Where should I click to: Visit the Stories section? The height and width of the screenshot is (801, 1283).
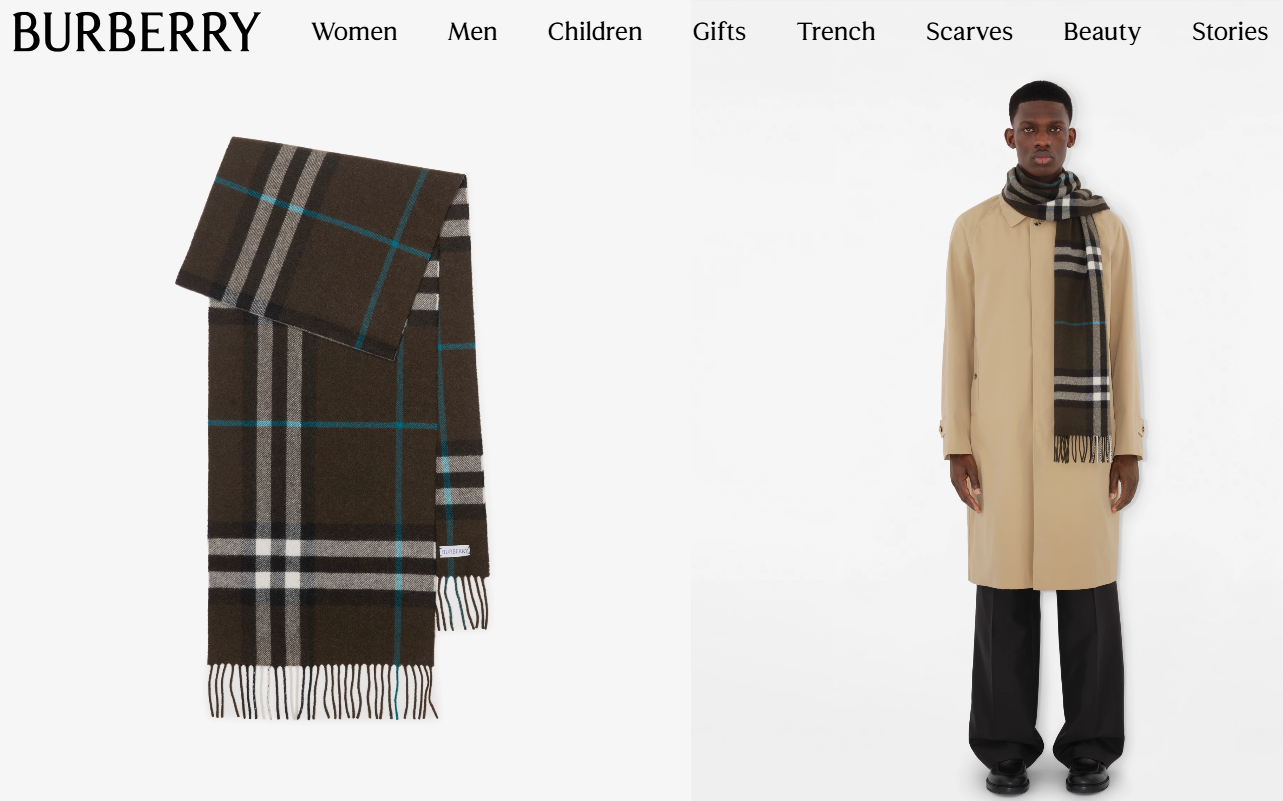coord(1230,32)
